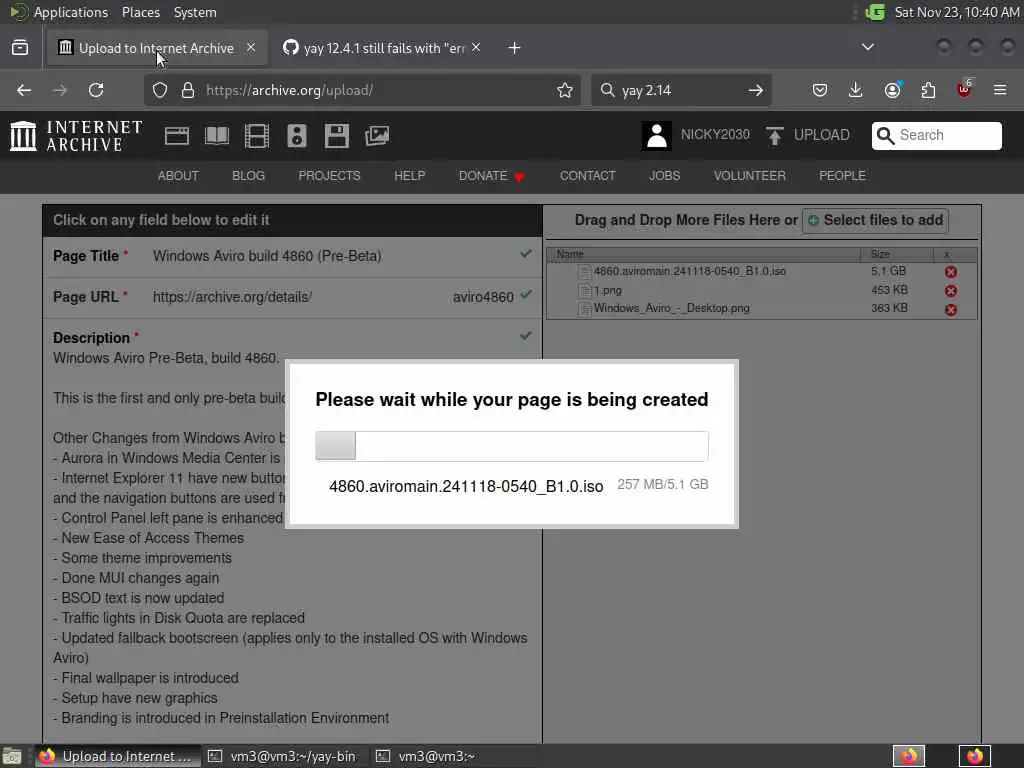The width and height of the screenshot is (1024, 768).
Task: Click Select files to add button
Action: [875, 220]
